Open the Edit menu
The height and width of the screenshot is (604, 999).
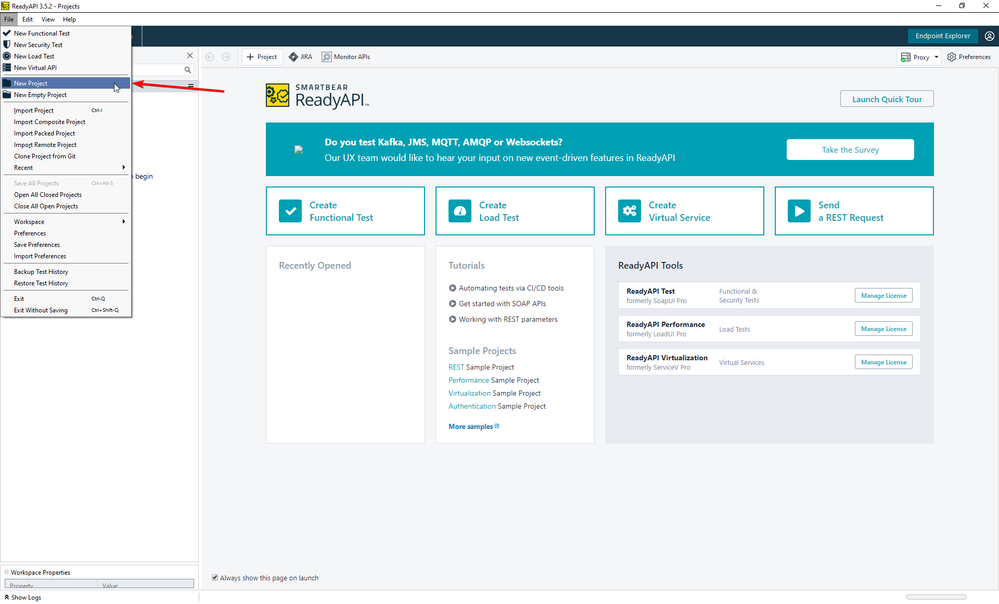point(27,19)
